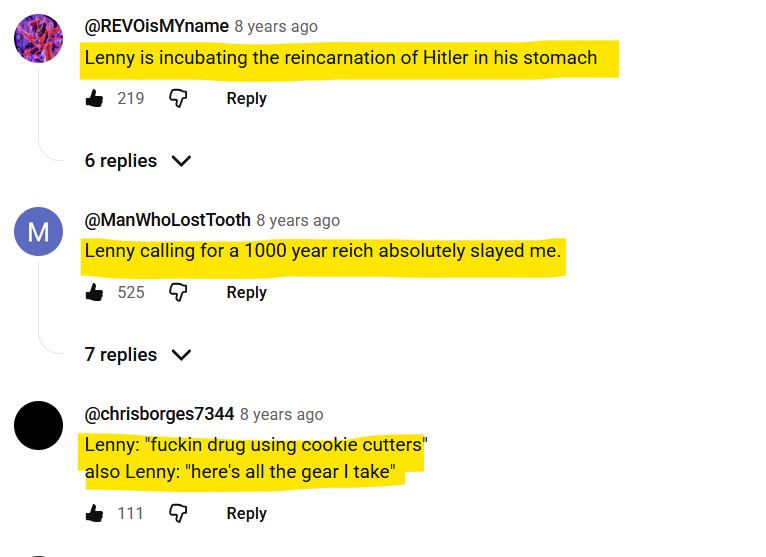Click the @REVOisMYname username link
Image resolution: width=766 pixels, height=557 pixels.
click(156, 26)
